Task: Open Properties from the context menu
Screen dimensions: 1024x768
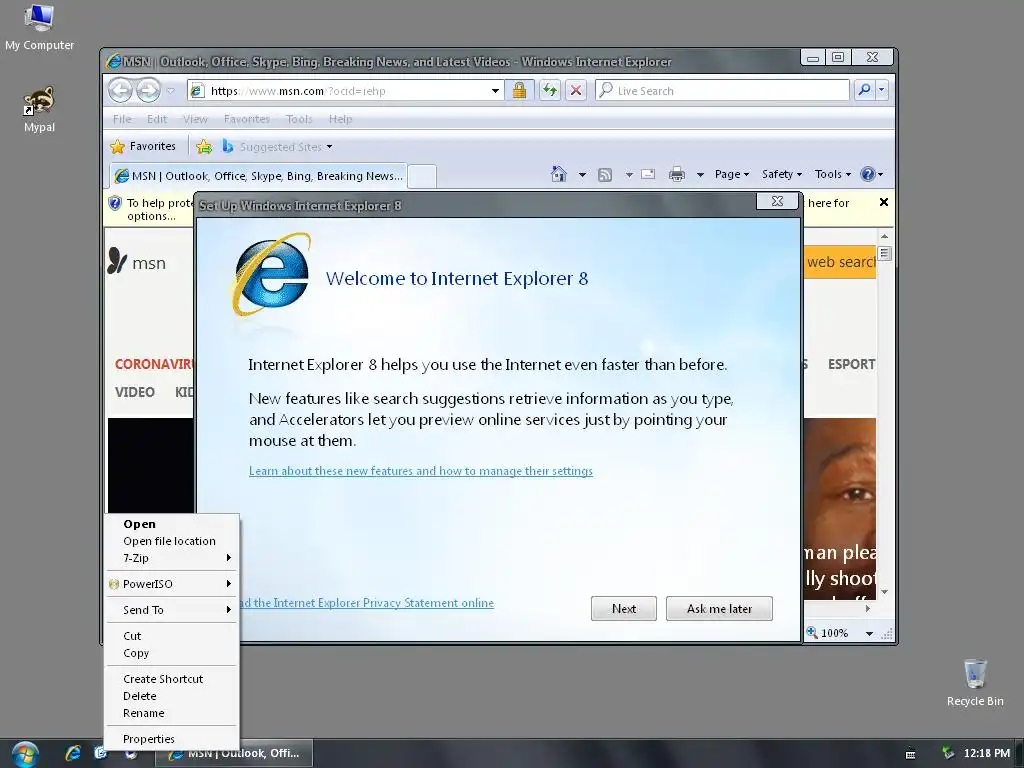Action: point(172,739)
